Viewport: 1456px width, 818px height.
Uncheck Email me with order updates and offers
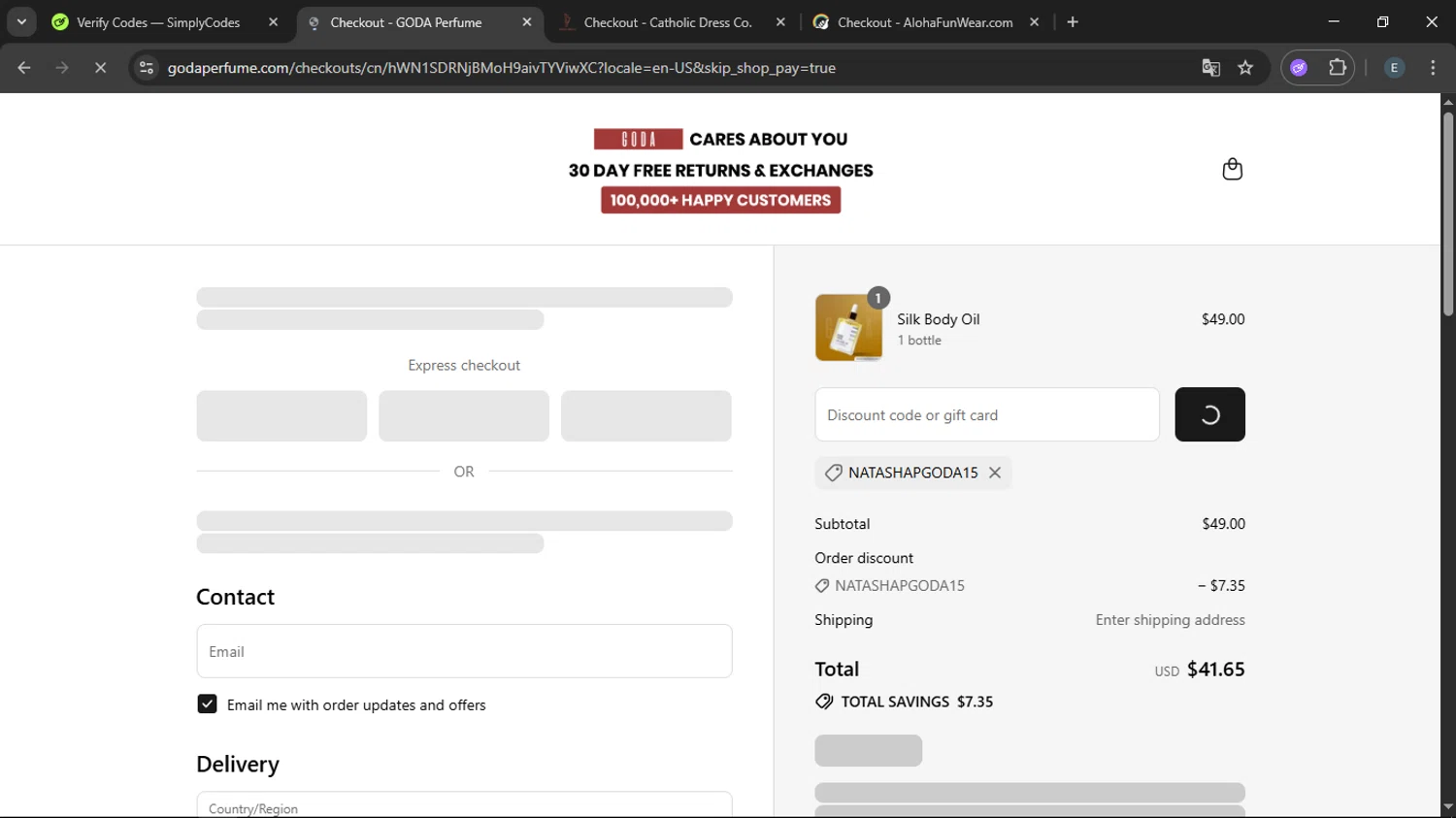(207, 704)
